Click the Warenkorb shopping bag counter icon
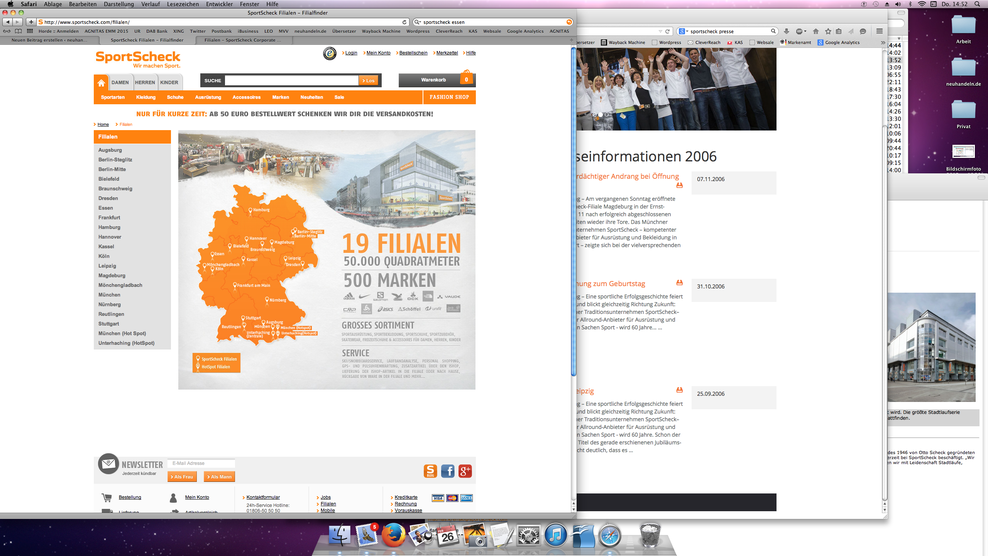This screenshot has width=988, height=556. click(x=466, y=79)
